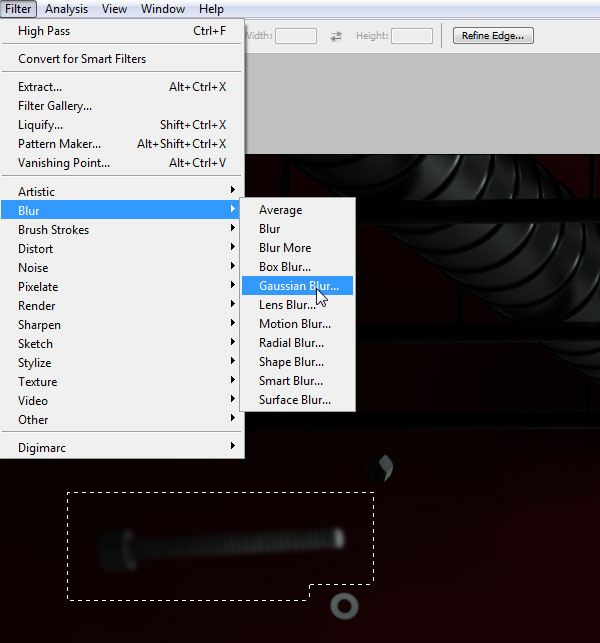Expand the Brush Strokes submenu

[122, 230]
